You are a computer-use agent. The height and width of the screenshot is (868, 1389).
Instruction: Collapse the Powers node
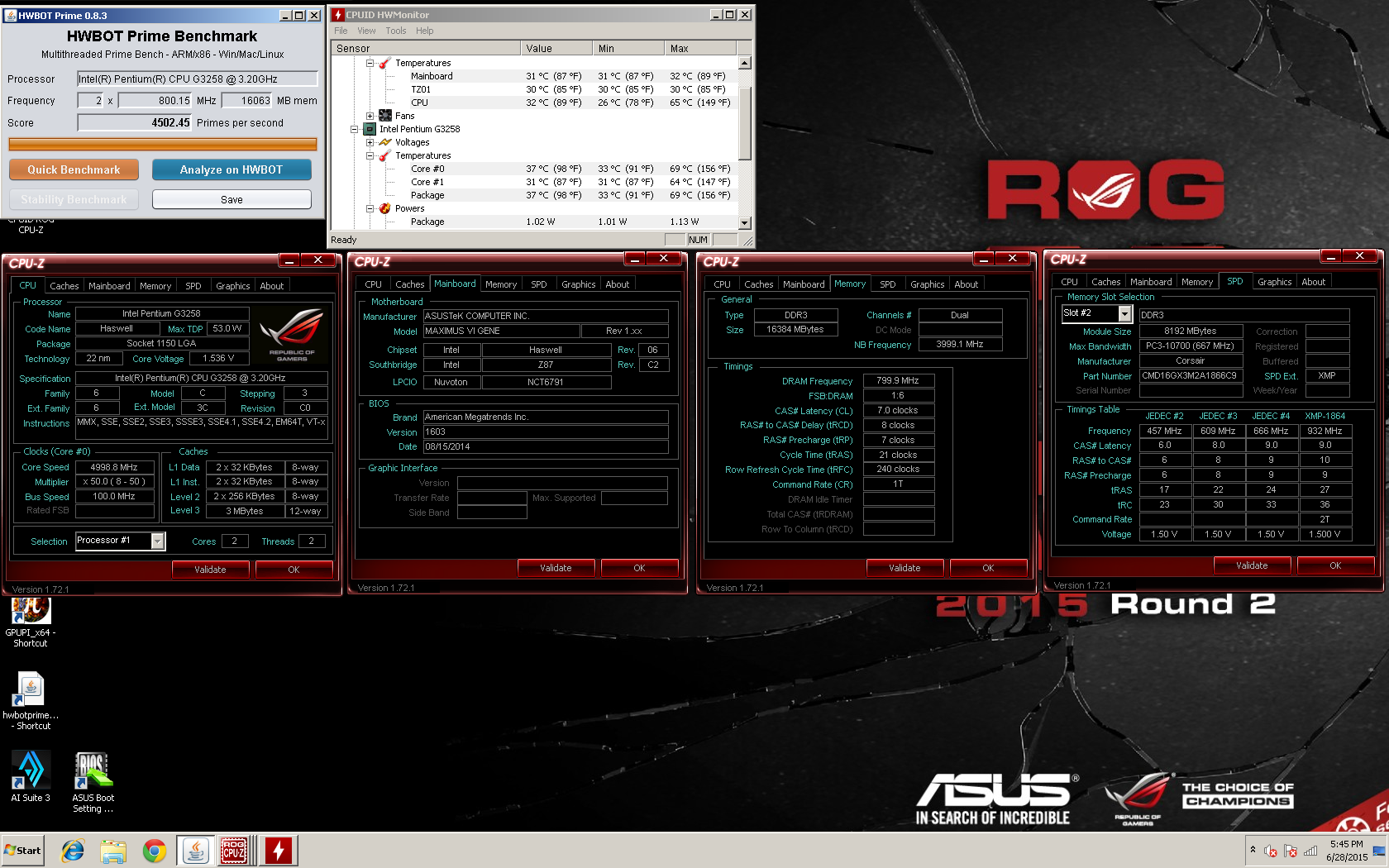pos(370,208)
